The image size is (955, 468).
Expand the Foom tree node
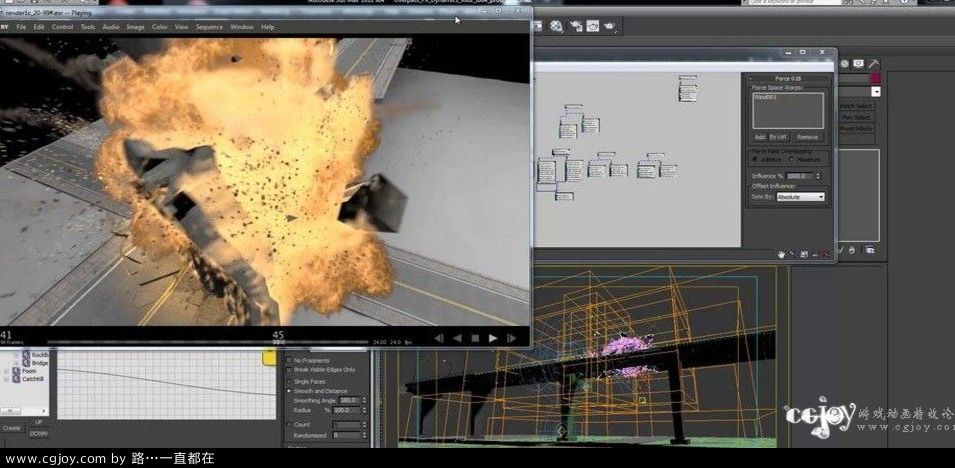[x=6, y=371]
